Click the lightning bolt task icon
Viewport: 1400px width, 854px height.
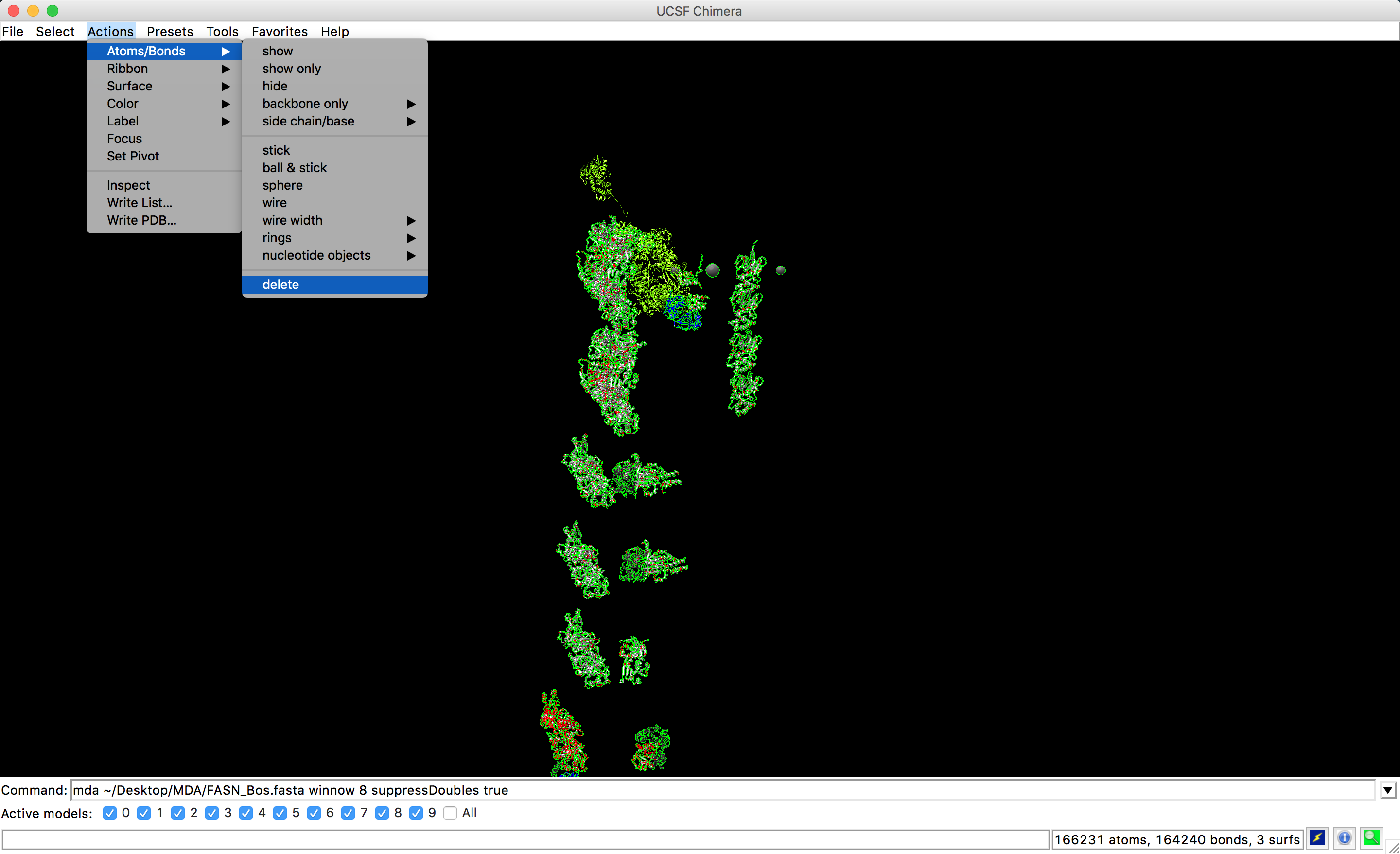point(1317,838)
